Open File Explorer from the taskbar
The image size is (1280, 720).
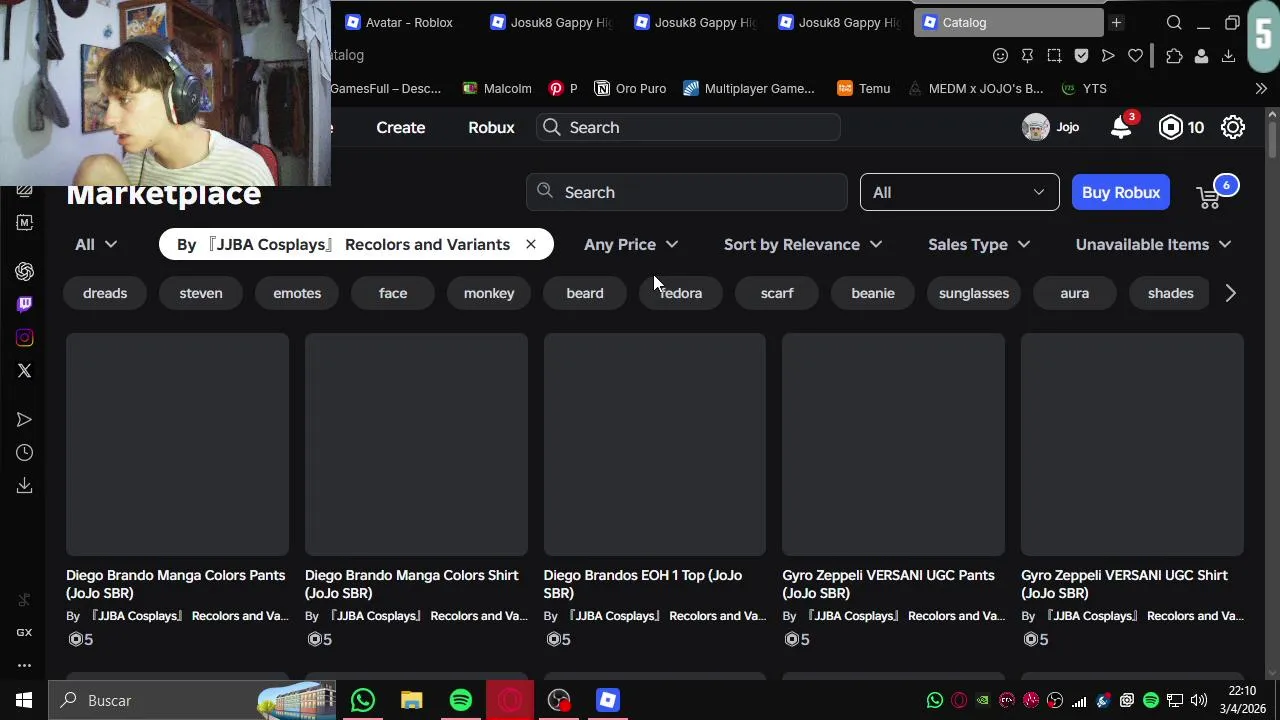click(x=412, y=700)
